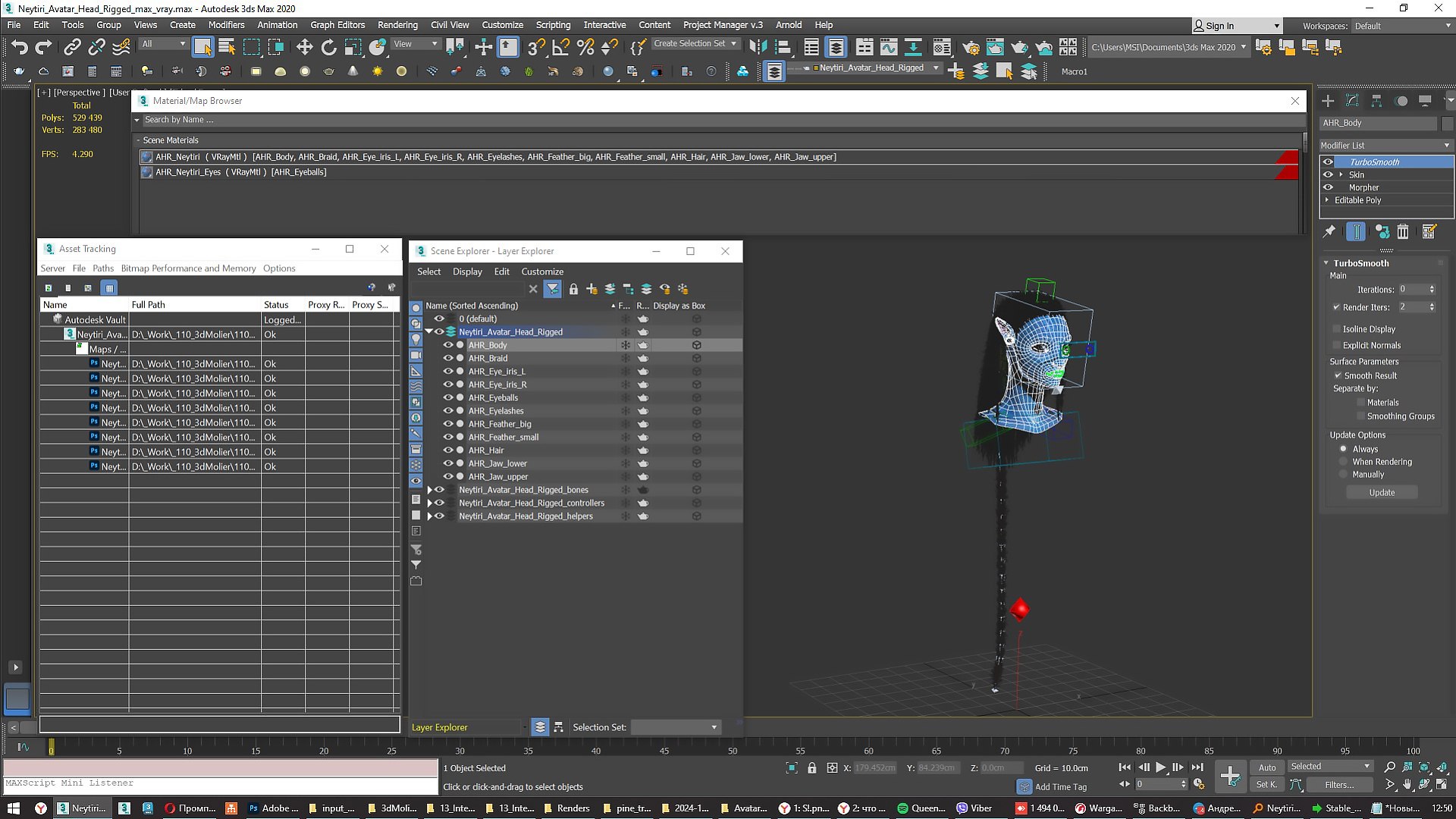Viewport: 1456px width, 819px height.
Task: Open Selection Set dropdown in Layer Explorer
Action: 675,727
